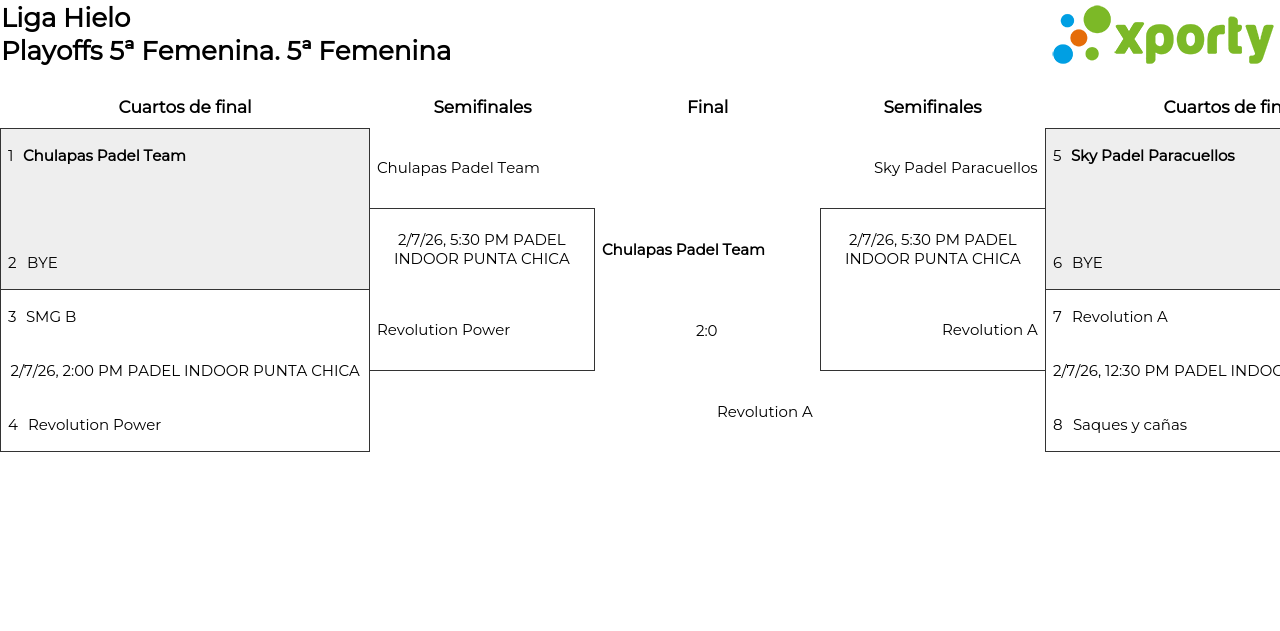Click Saques y cañas at seed 8
This screenshot has width=1280, height=631.
tap(1129, 425)
